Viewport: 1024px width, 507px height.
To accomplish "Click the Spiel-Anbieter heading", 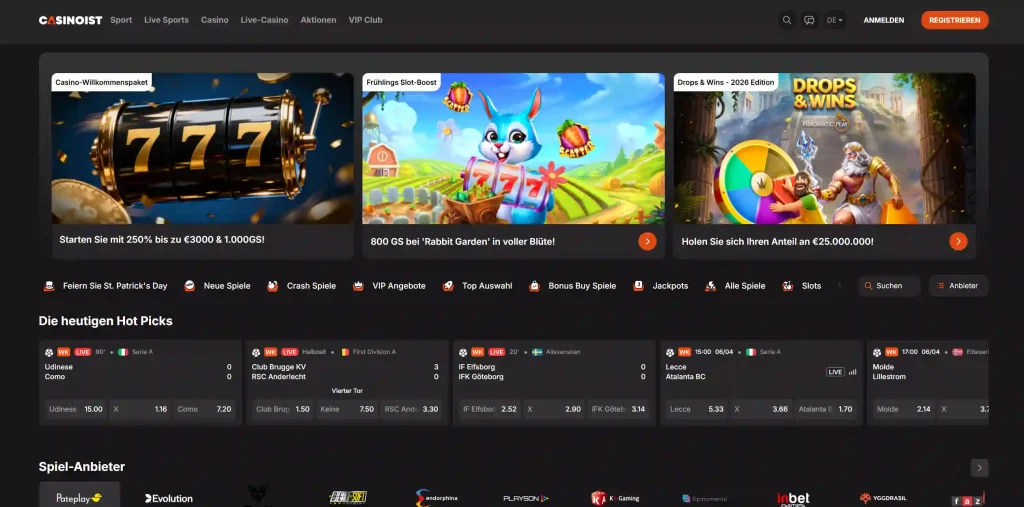I will [82, 466].
